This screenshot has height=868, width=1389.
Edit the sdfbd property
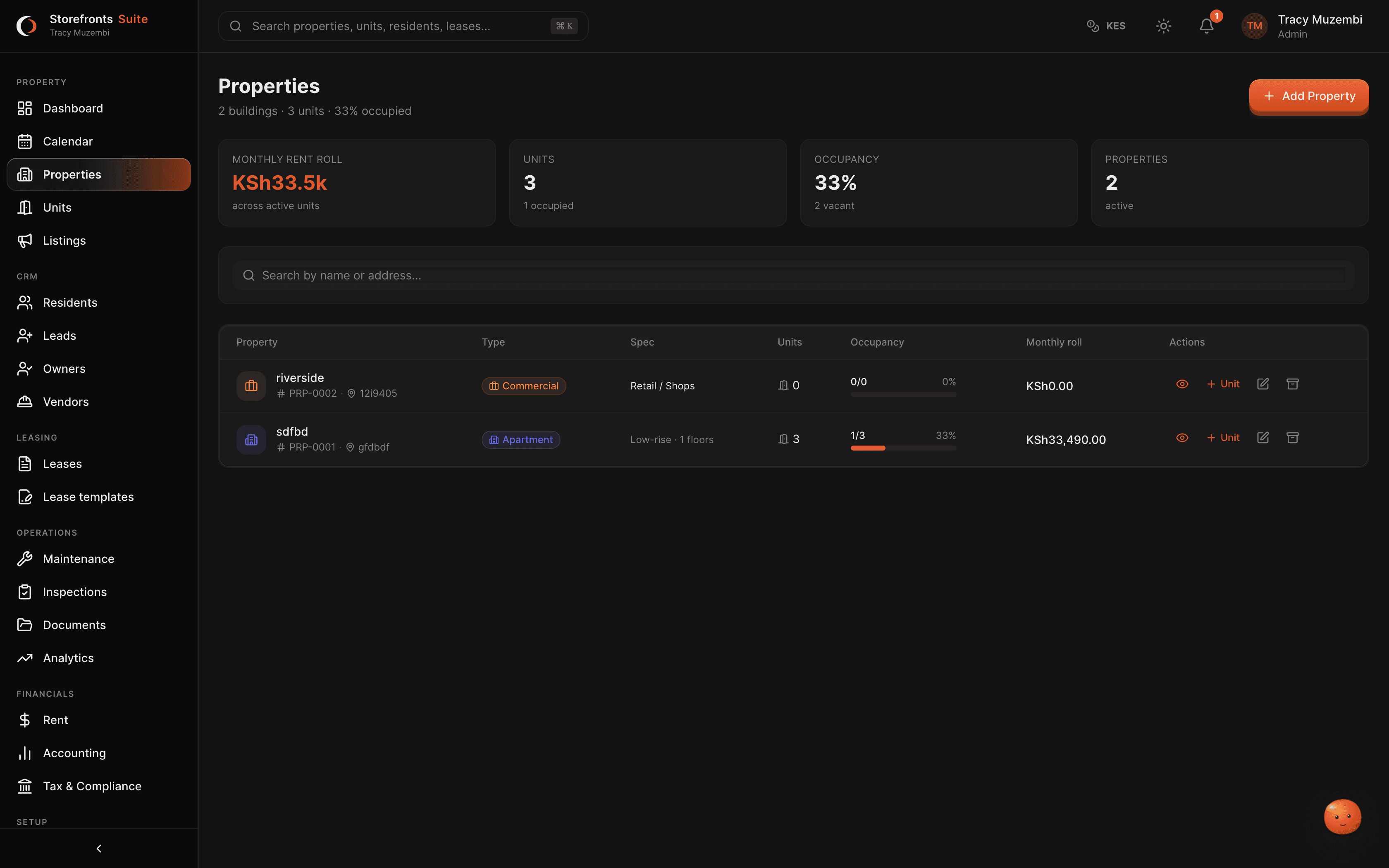[1263, 437]
